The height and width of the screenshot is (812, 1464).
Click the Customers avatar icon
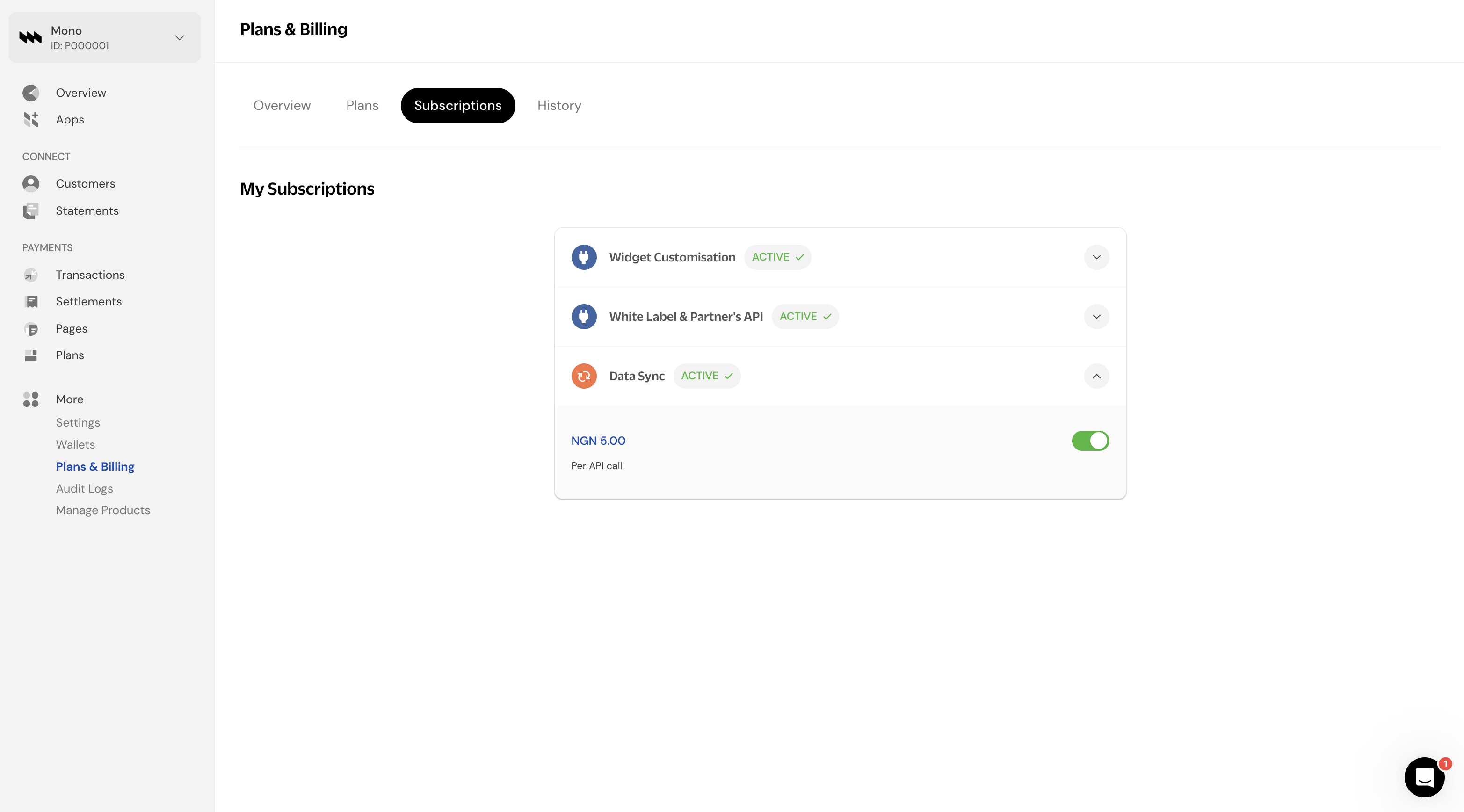(x=31, y=183)
